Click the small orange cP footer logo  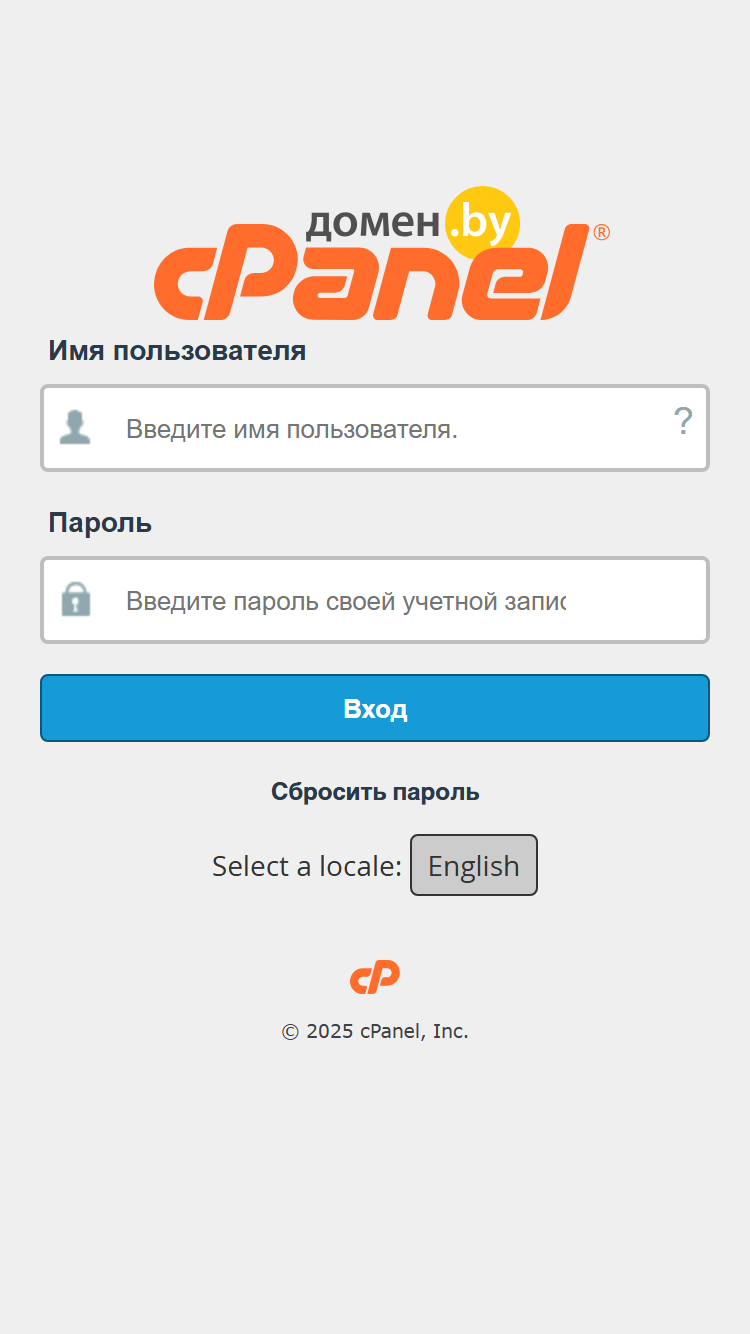pos(375,977)
